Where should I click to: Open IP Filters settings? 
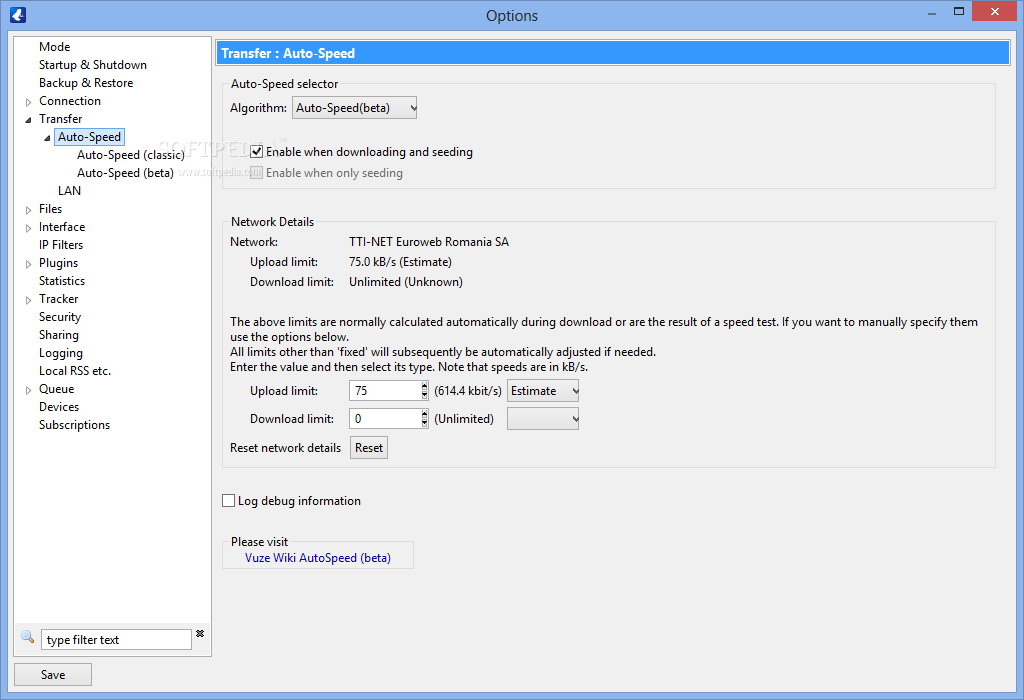tap(61, 245)
